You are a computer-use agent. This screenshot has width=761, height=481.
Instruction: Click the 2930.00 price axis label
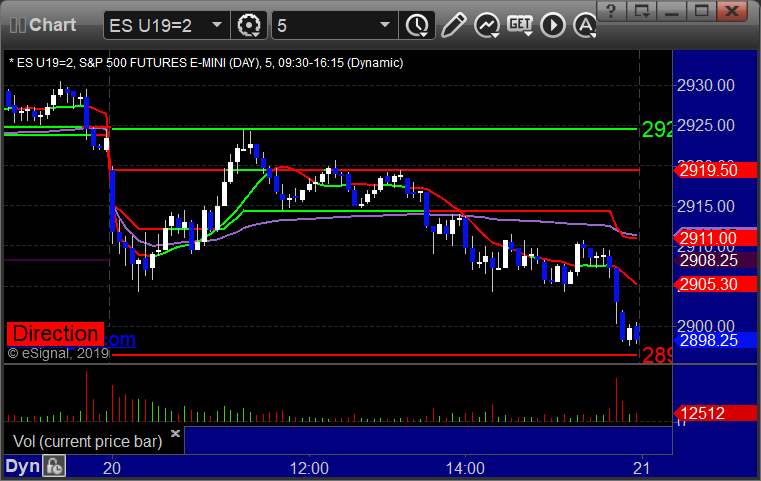706,85
